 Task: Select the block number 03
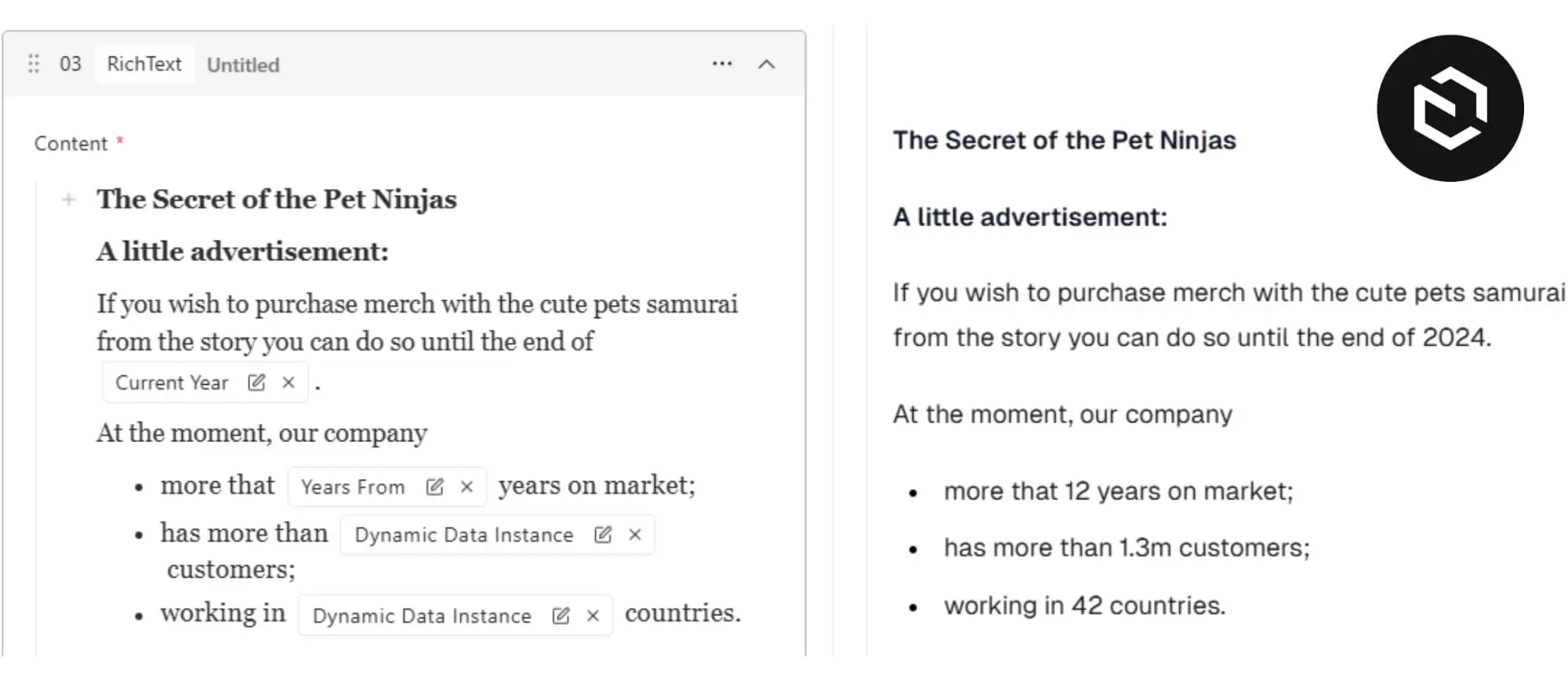tap(71, 63)
